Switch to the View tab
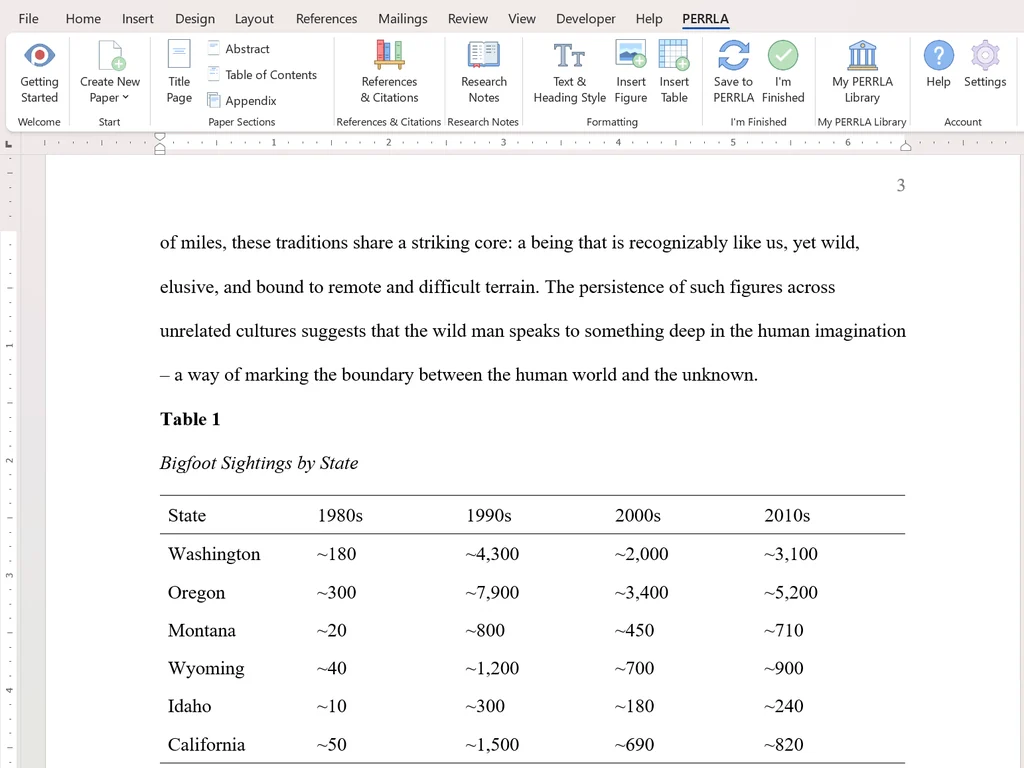1024x768 pixels. pyautogui.click(x=522, y=18)
